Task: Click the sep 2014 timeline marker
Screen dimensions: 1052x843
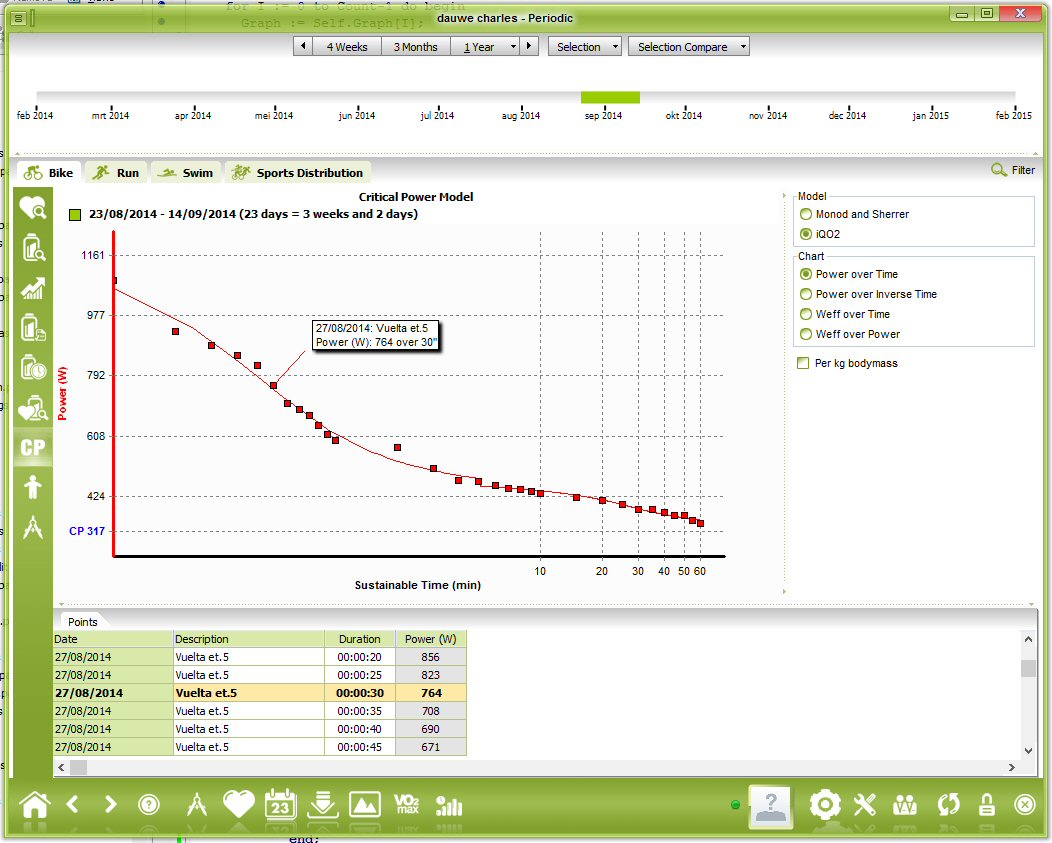Action: (x=603, y=115)
